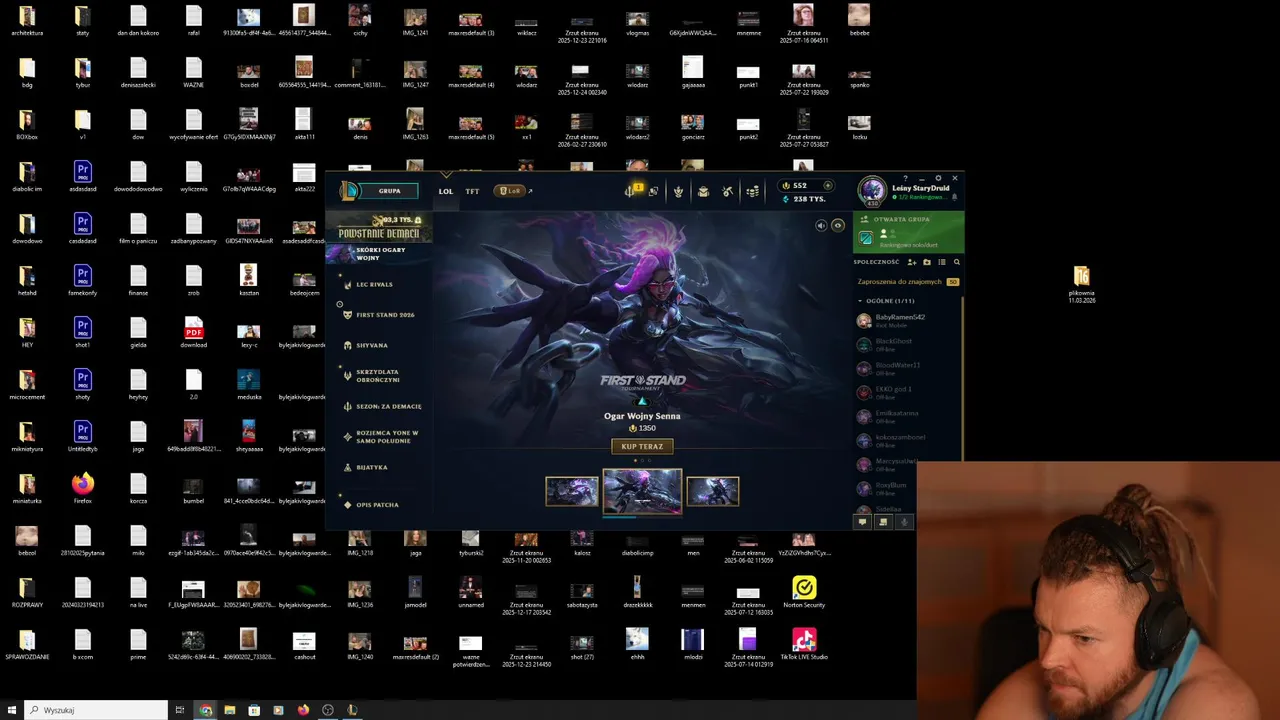Select friend BabyRamen542
Image resolution: width=1280 pixels, height=720 pixels.
(x=906, y=320)
